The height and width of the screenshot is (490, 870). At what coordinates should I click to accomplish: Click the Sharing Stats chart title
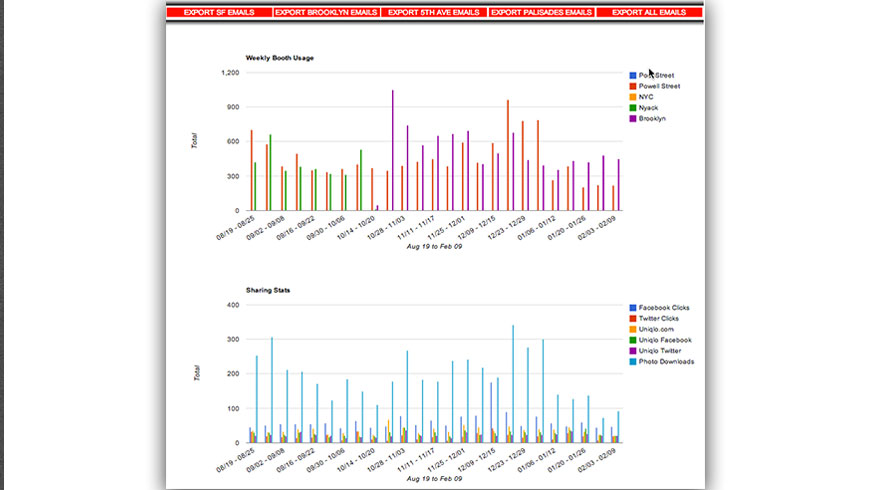point(268,290)
